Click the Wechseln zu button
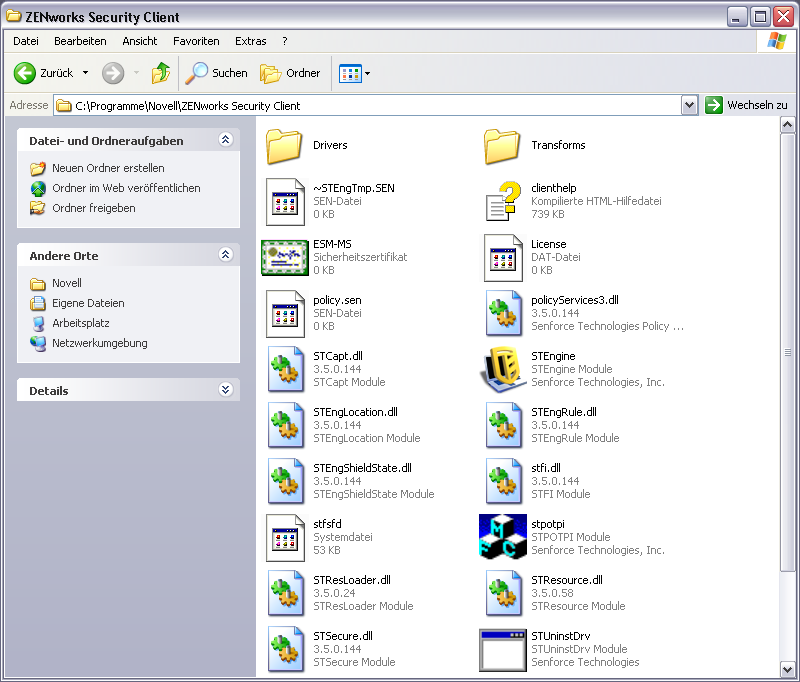 pos(746,105)
